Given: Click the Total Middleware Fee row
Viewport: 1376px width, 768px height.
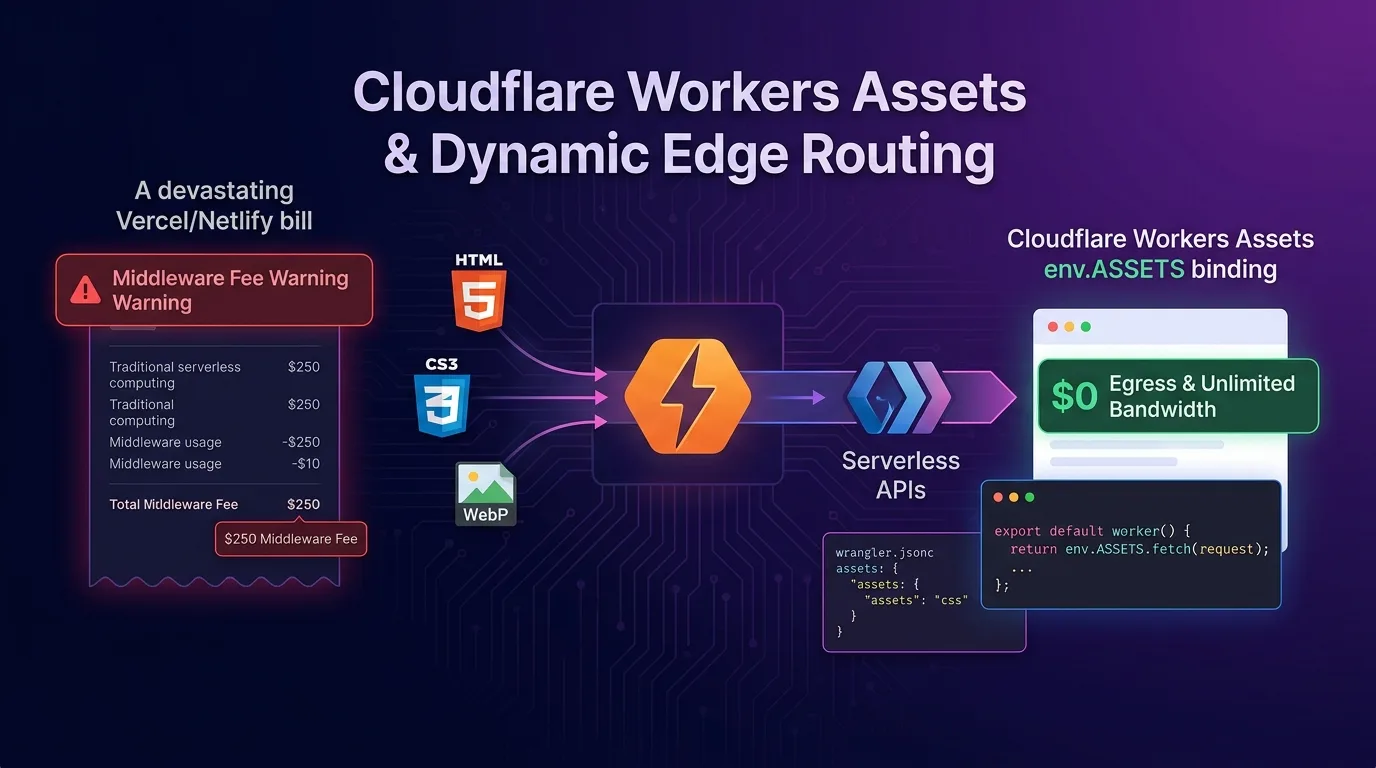Looking at the screenshot, I should tap(214, 504).
